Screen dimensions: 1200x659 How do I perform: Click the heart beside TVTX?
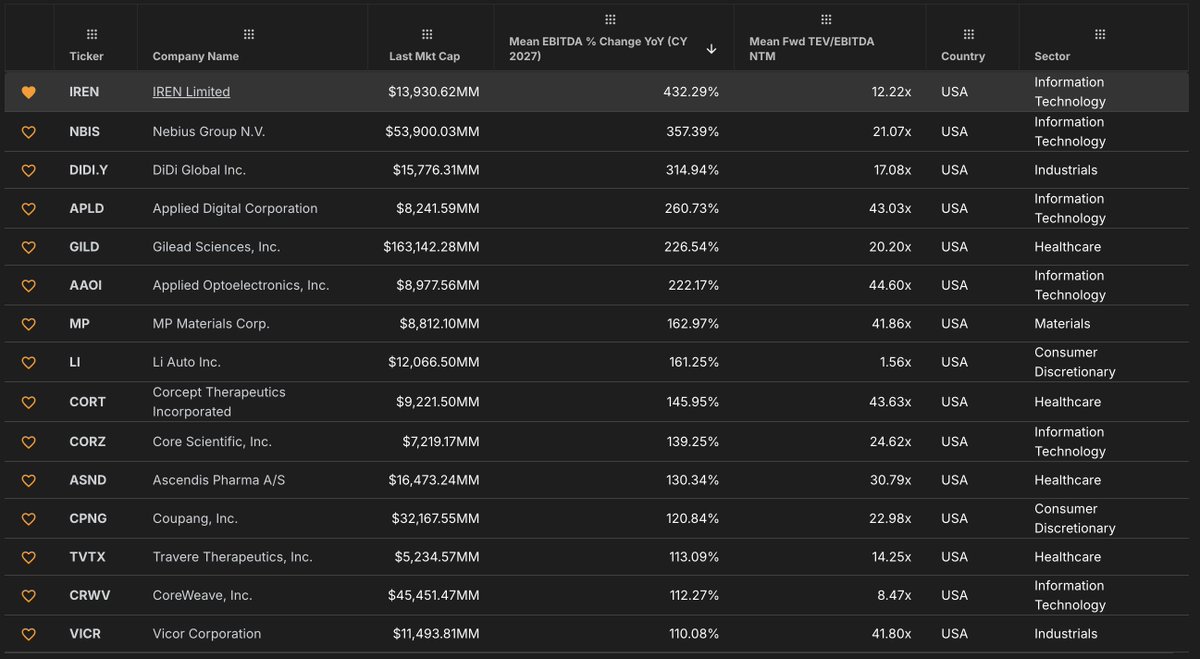(28, 557)
